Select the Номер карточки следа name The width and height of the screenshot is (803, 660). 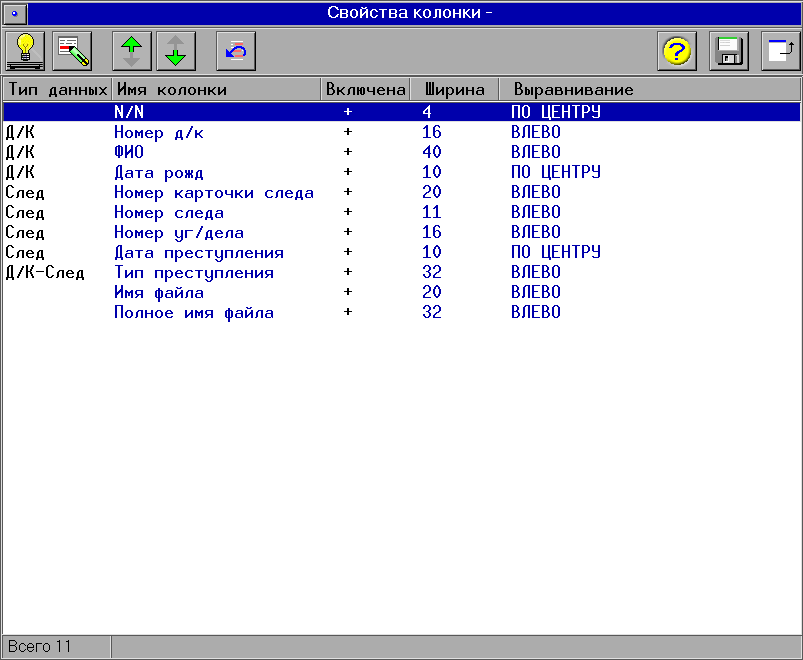(214, 193)
